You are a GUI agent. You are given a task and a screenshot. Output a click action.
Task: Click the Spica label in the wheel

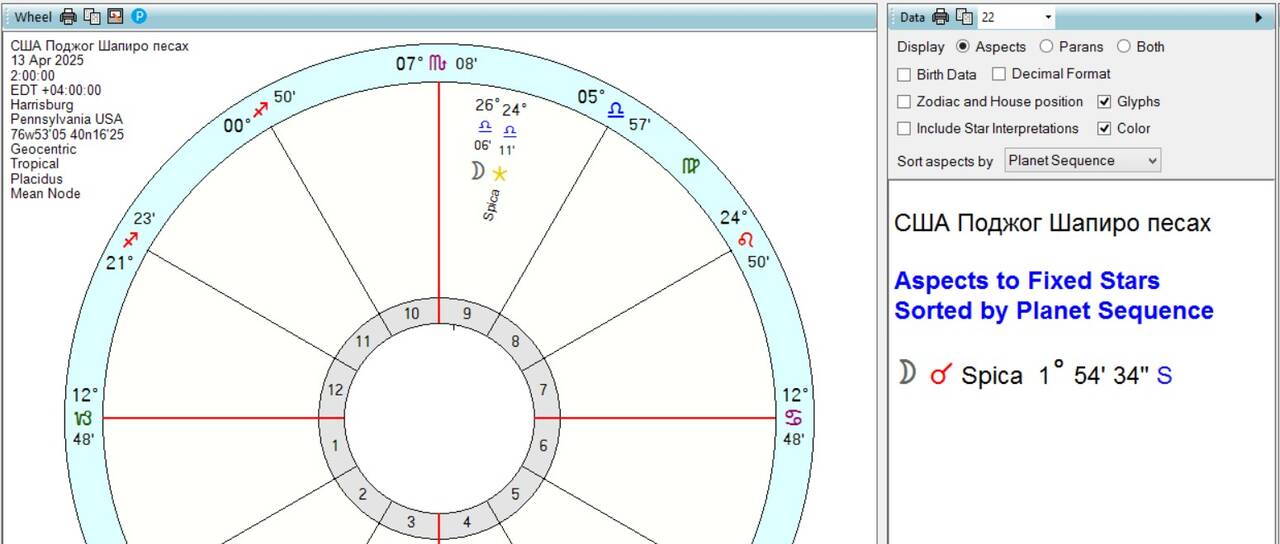[492, 205]
